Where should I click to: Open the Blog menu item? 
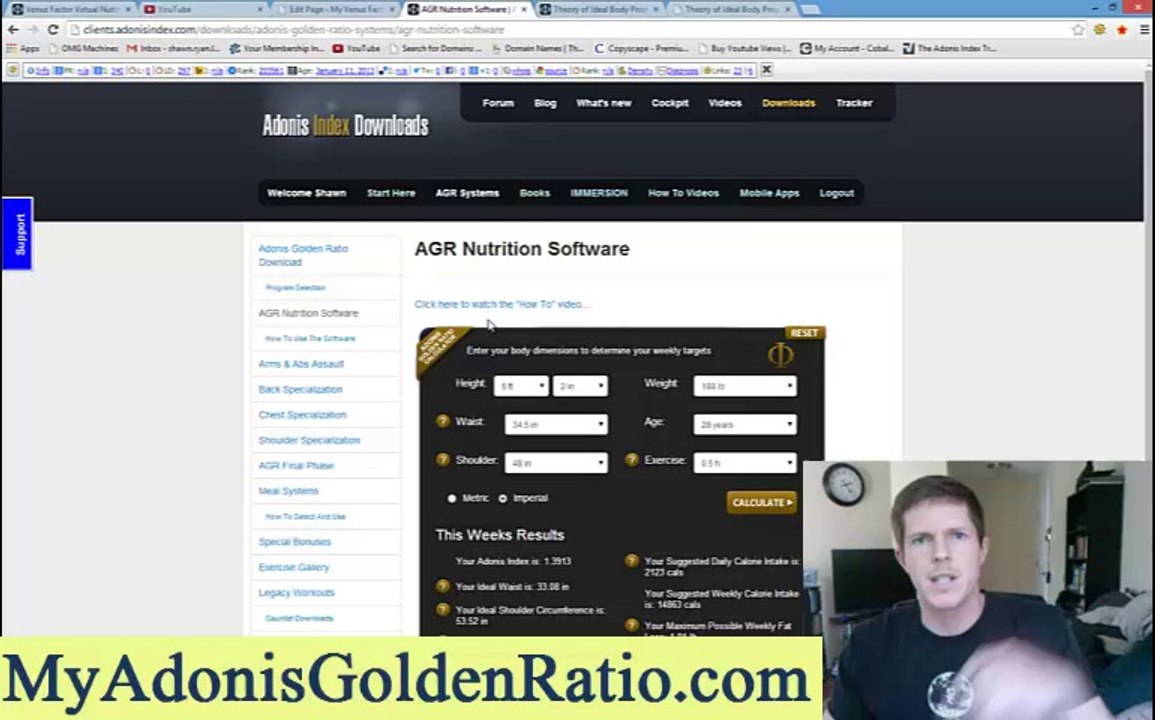(x=545, y=103)
